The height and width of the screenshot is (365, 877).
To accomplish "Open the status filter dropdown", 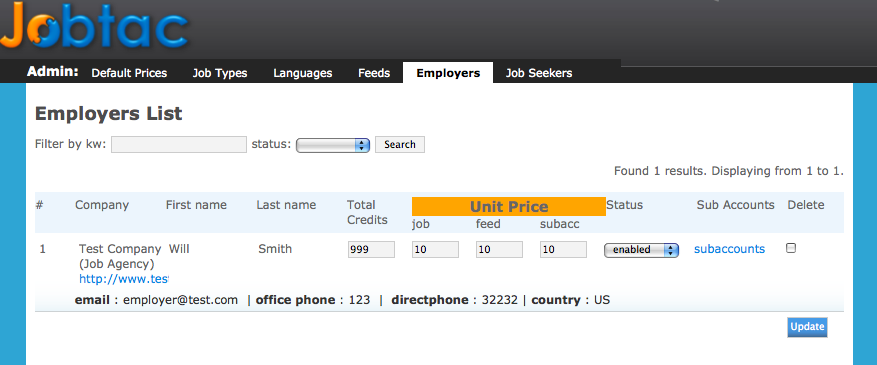I will tap(333, 145).
